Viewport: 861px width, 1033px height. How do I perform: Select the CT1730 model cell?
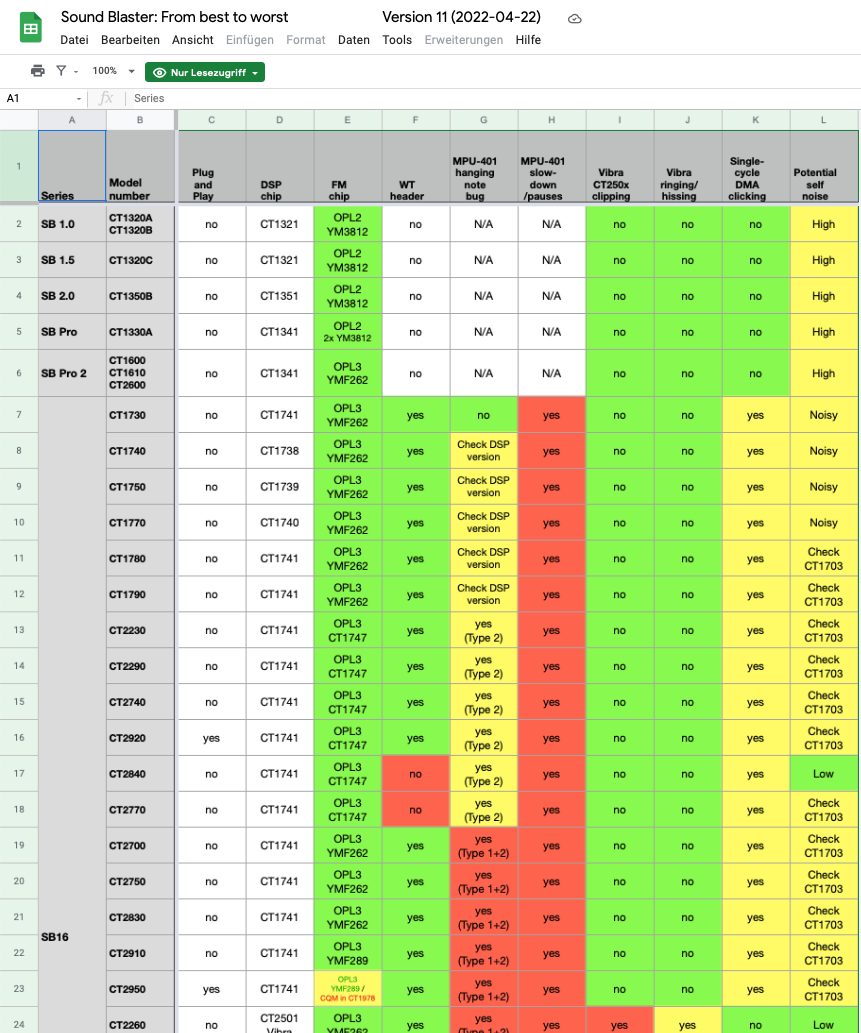140,415
